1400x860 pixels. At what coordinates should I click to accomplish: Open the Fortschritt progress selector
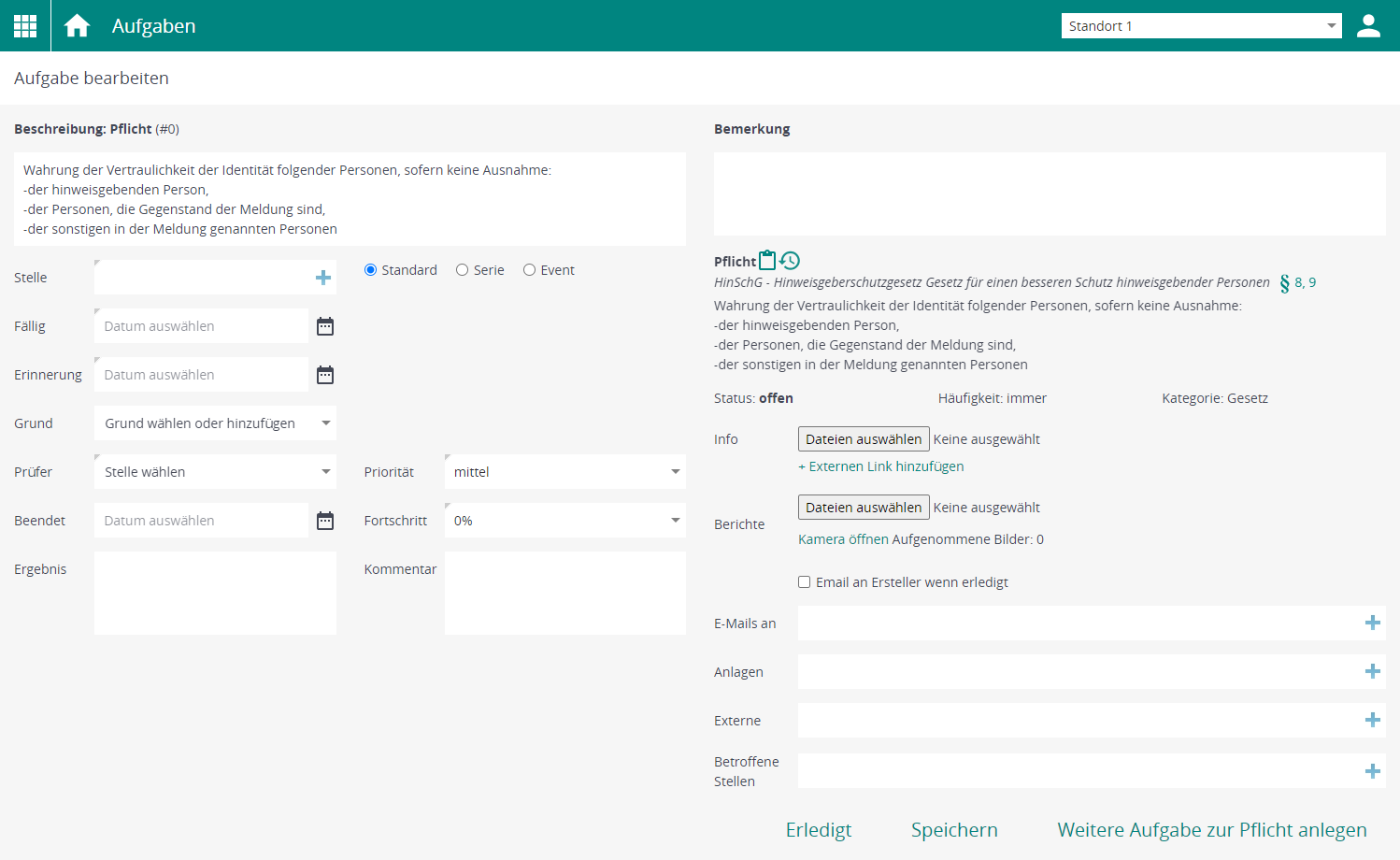564,520
